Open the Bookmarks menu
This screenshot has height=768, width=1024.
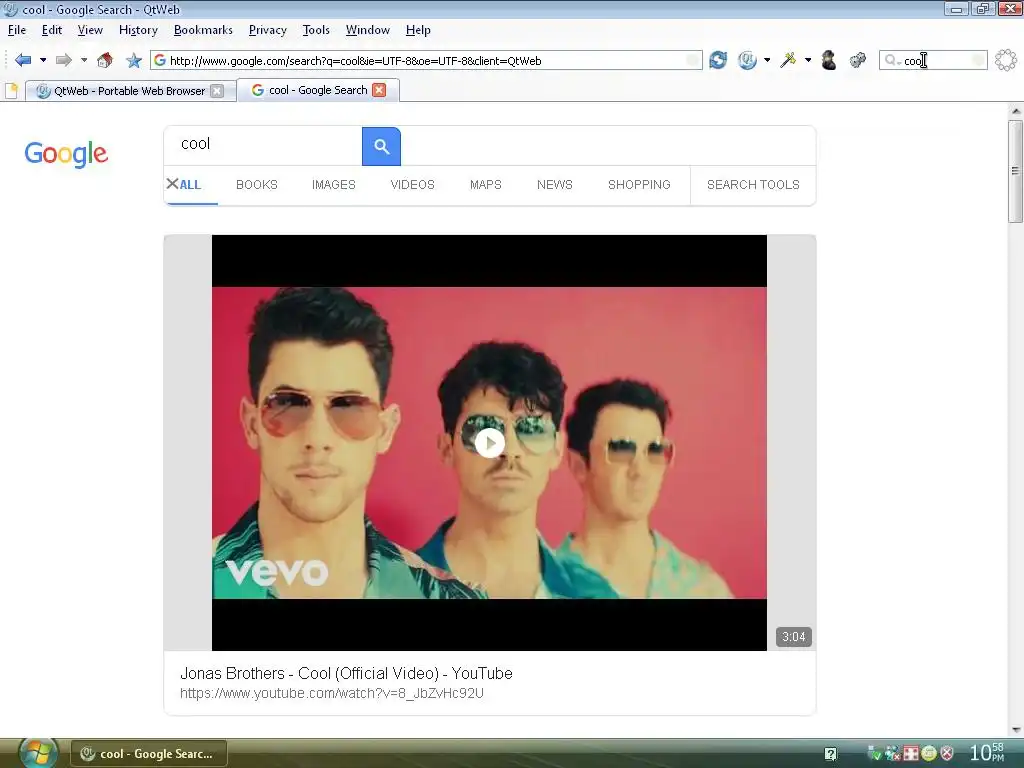click(203, 30)
